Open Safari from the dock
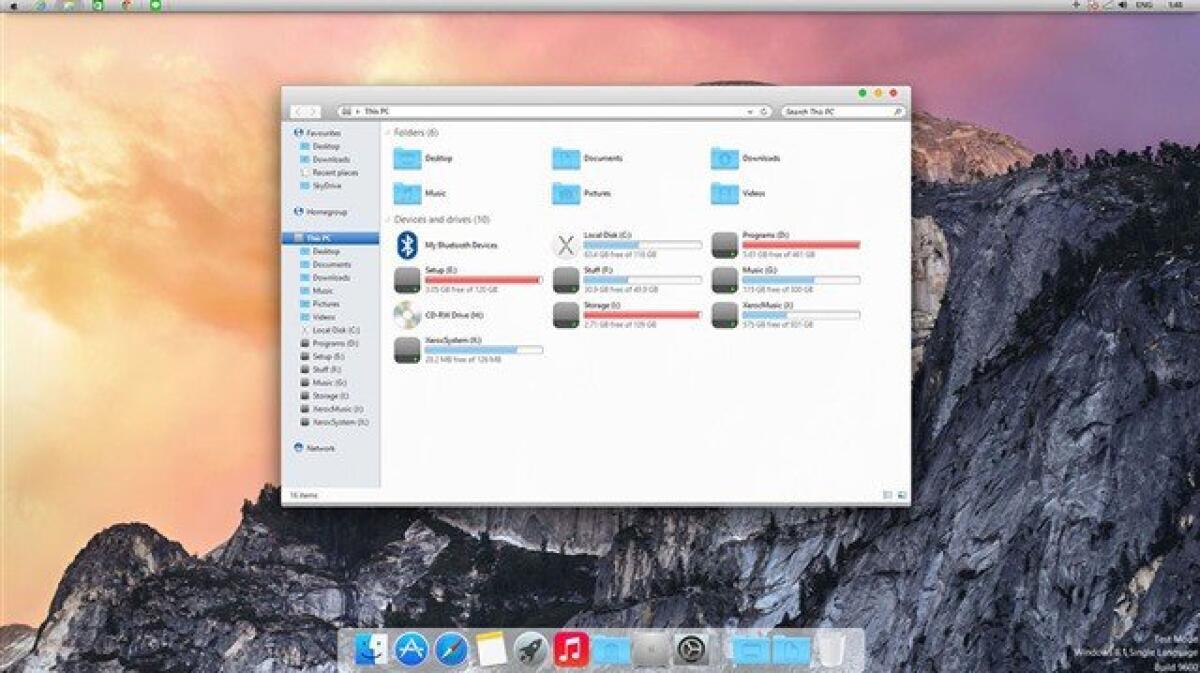This screenshot has width=1200, height=673. [x=452, y=650]
